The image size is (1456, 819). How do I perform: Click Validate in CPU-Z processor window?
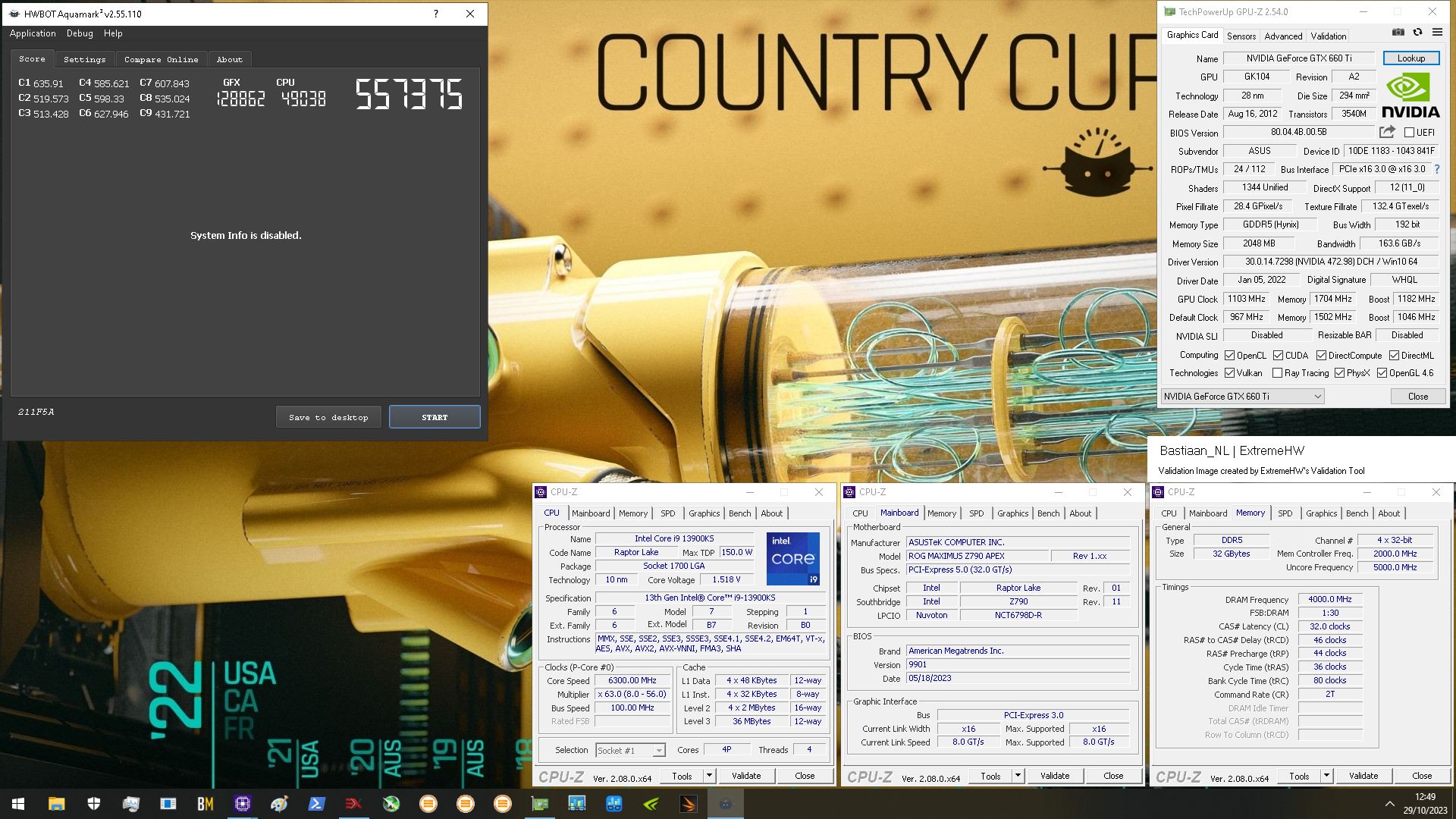746,776
